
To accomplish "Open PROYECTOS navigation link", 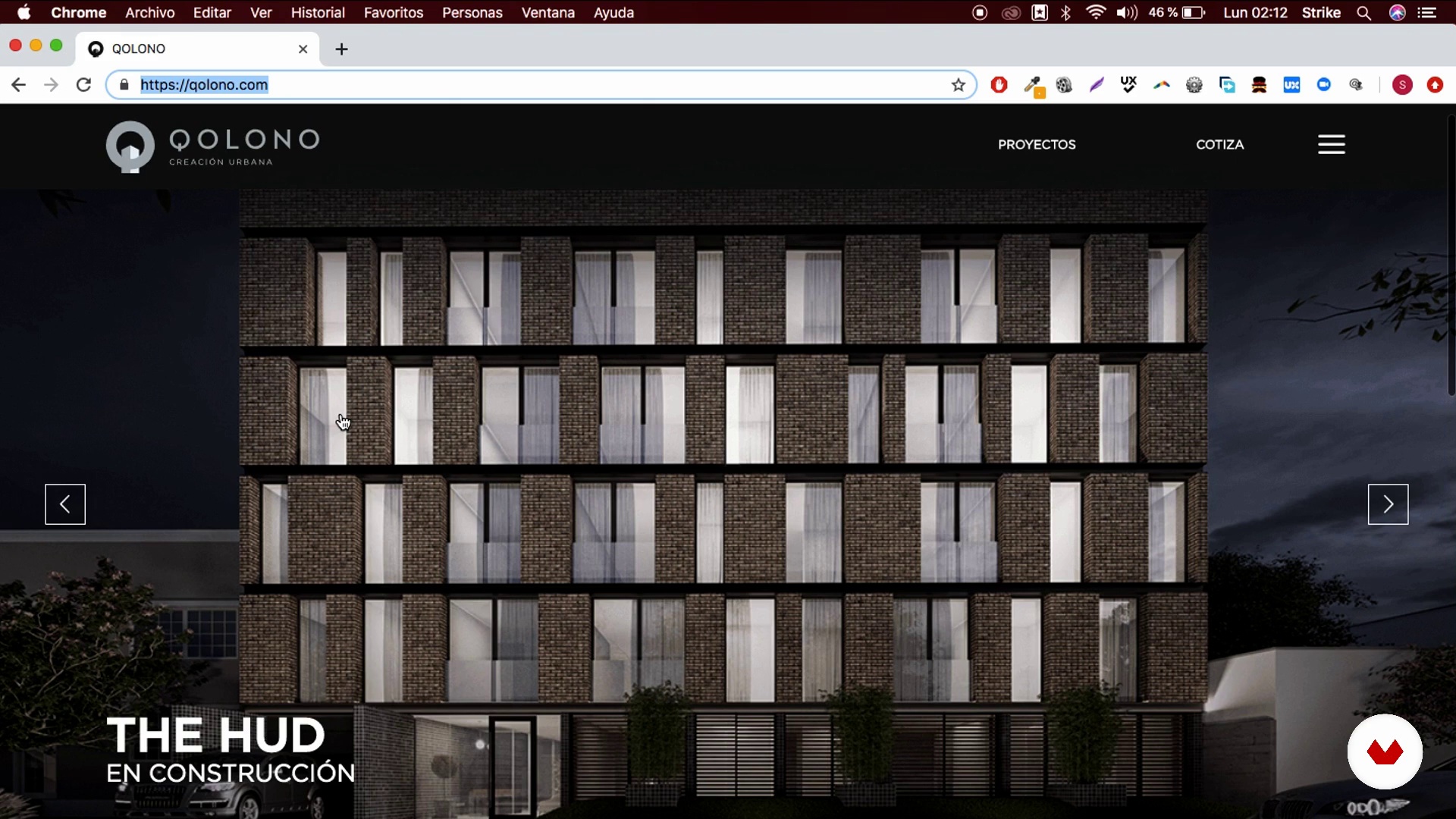I will tap(1037, 144).
